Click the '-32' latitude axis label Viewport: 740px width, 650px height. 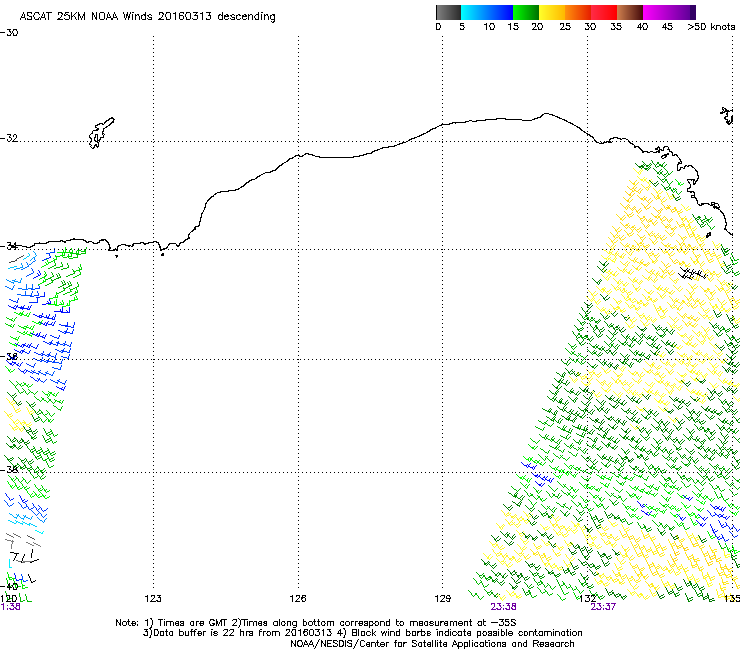pyautogui.click(x=9, y=138)
